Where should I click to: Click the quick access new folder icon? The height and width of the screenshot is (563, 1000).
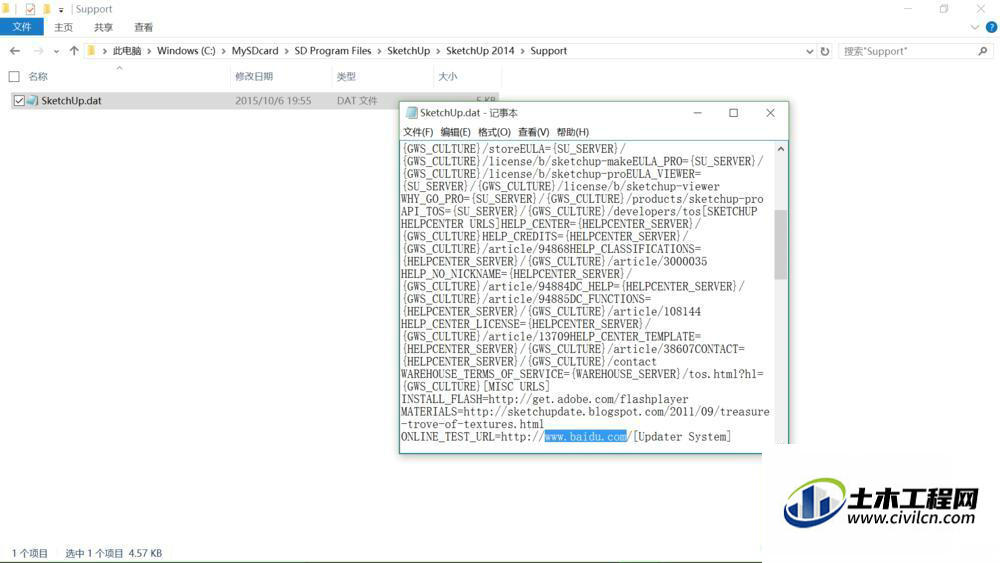coord(46,9)
